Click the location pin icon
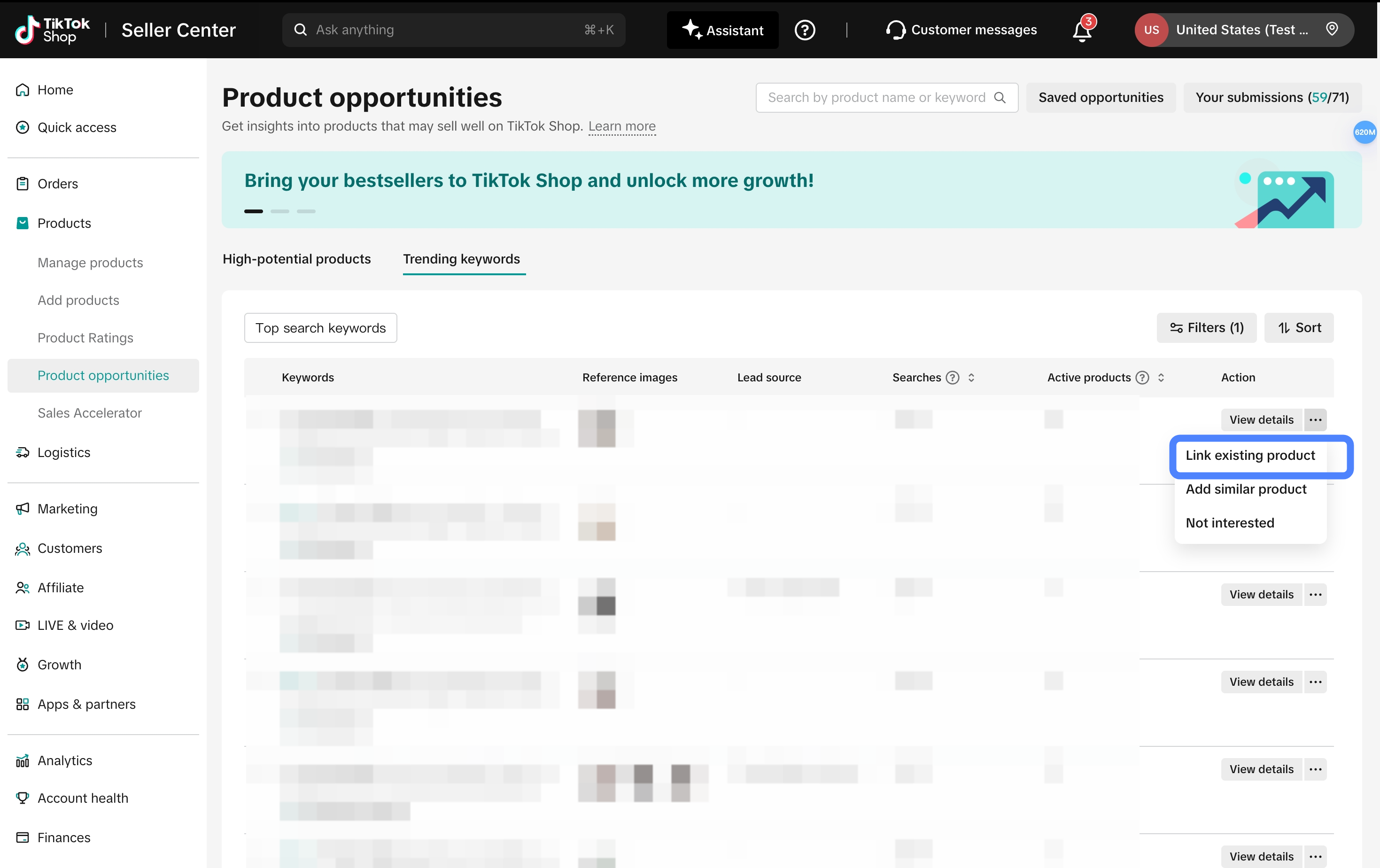1380x868 pixels. coord(1332,29)
